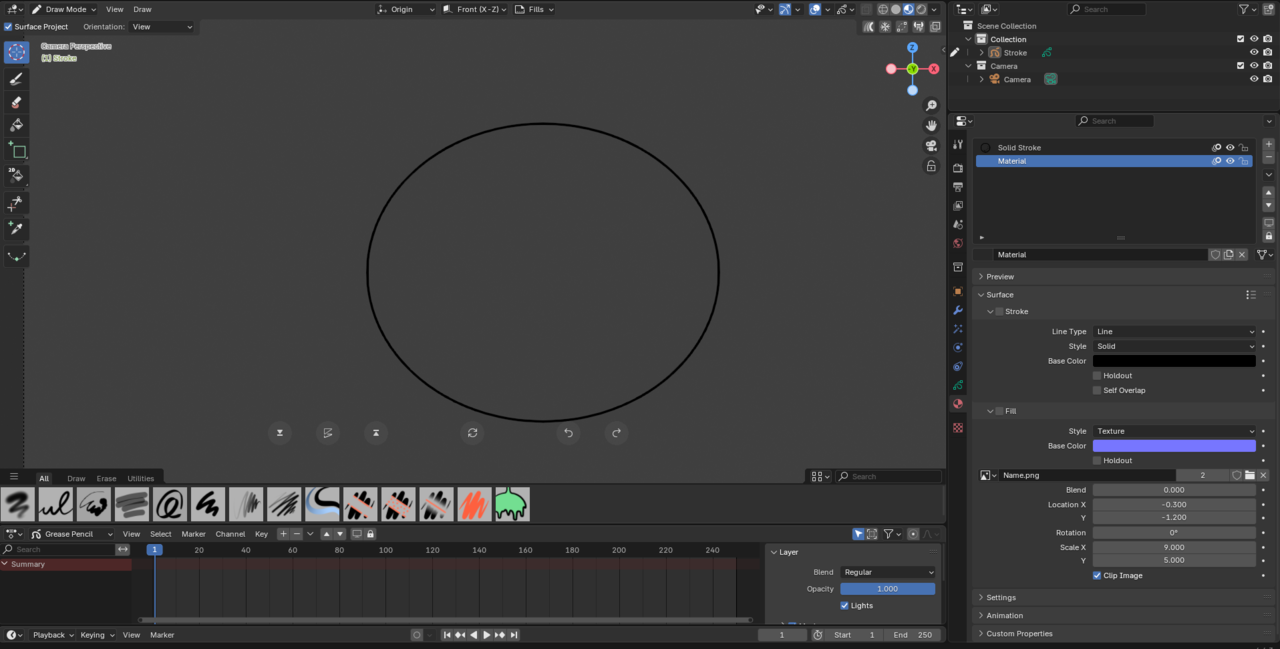
Task: Disable the Surface Project checkbox
Action: pos(9,27)
